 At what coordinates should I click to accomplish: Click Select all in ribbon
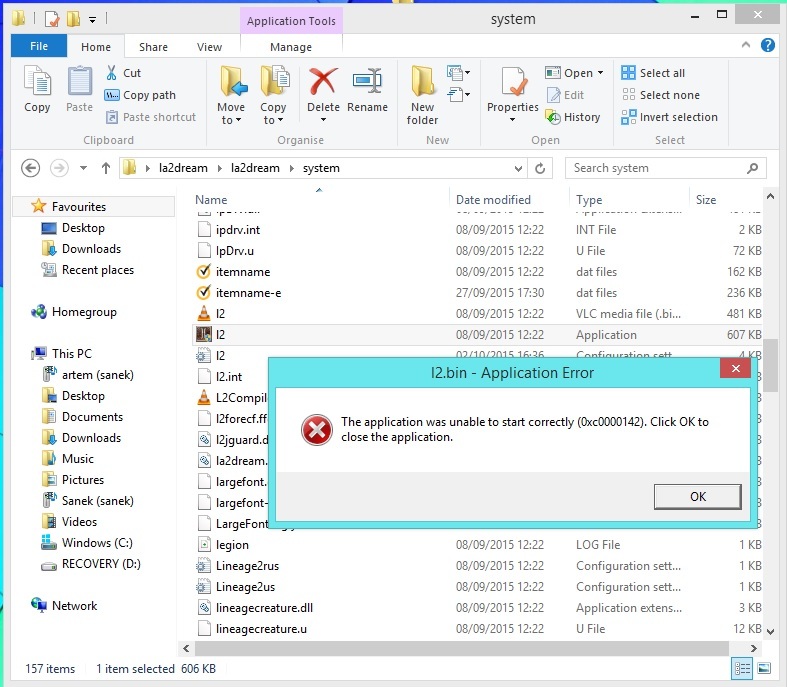coord(653,73)
